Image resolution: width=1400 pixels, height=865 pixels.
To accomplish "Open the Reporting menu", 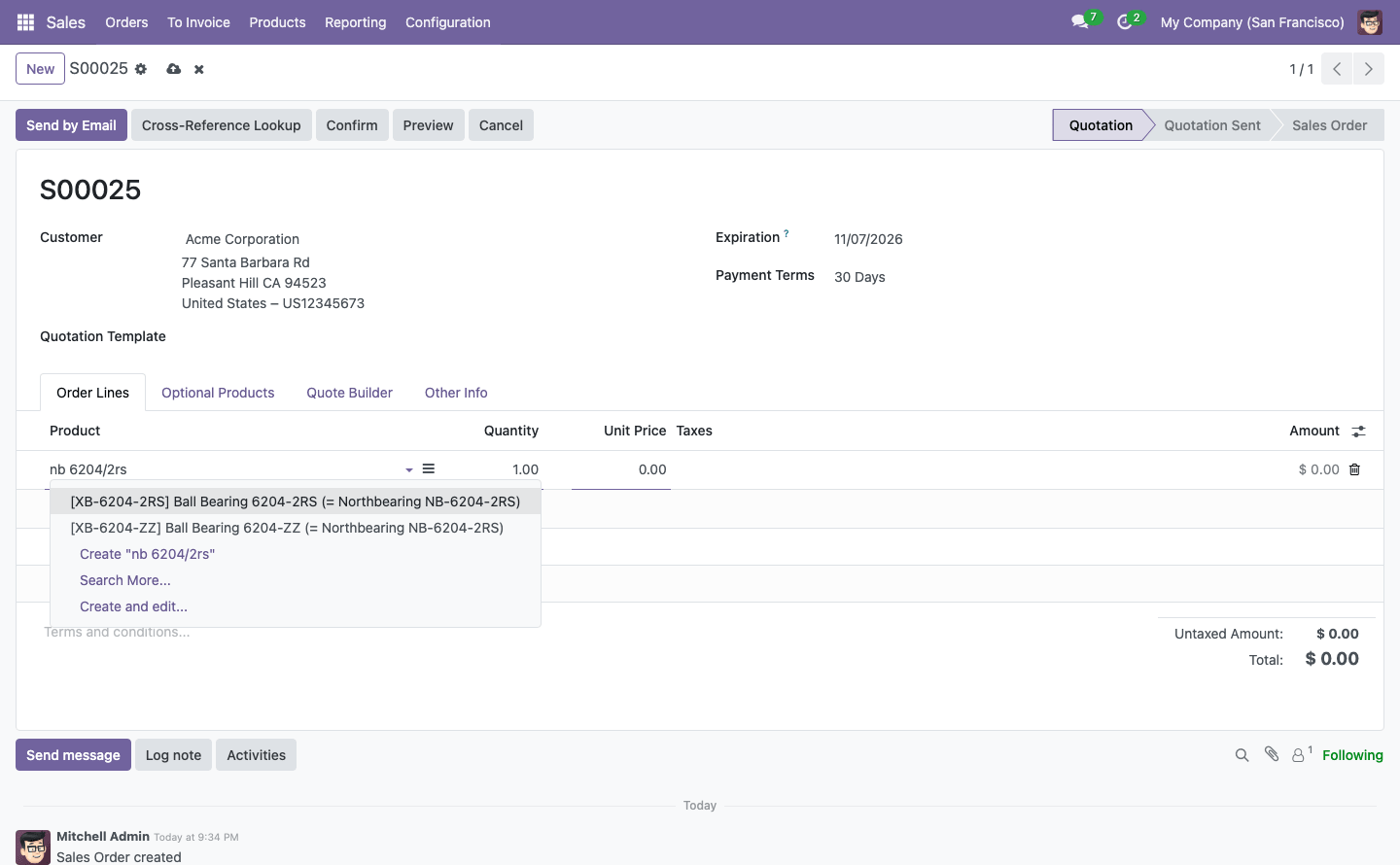I will [x=356, y=22].
